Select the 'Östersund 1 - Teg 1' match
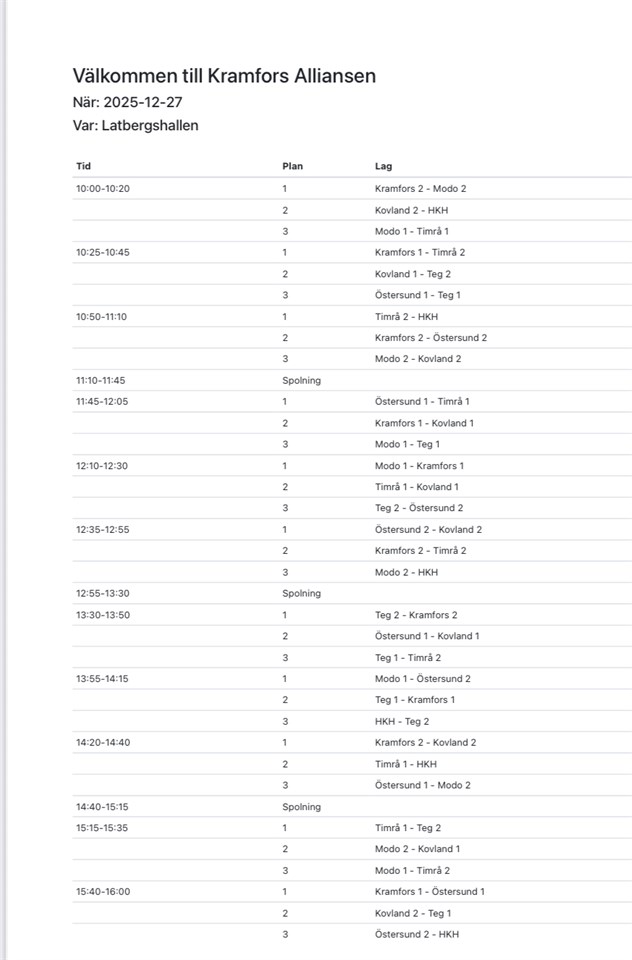632x960 pixels. click(417, 295)
